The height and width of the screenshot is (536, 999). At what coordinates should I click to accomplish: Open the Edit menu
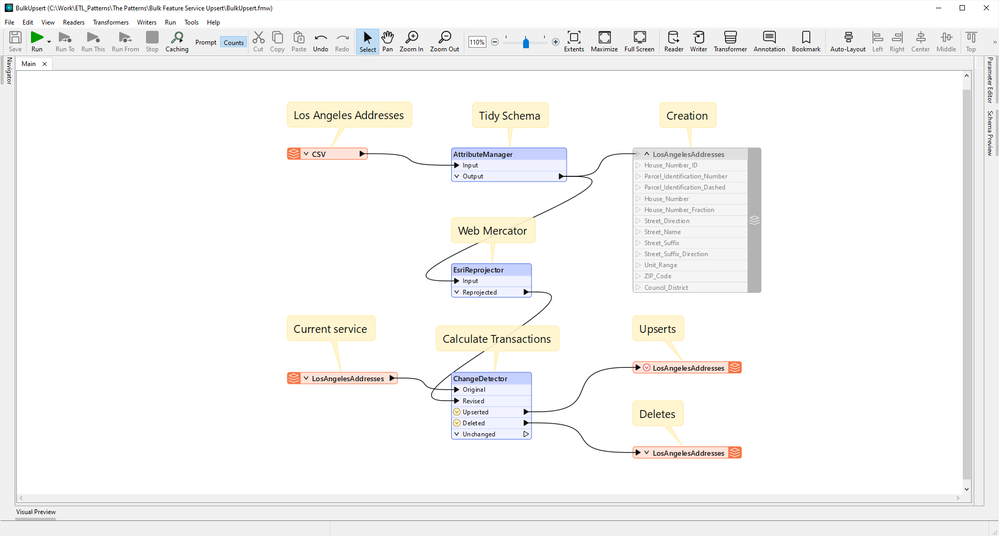(28, 22)
